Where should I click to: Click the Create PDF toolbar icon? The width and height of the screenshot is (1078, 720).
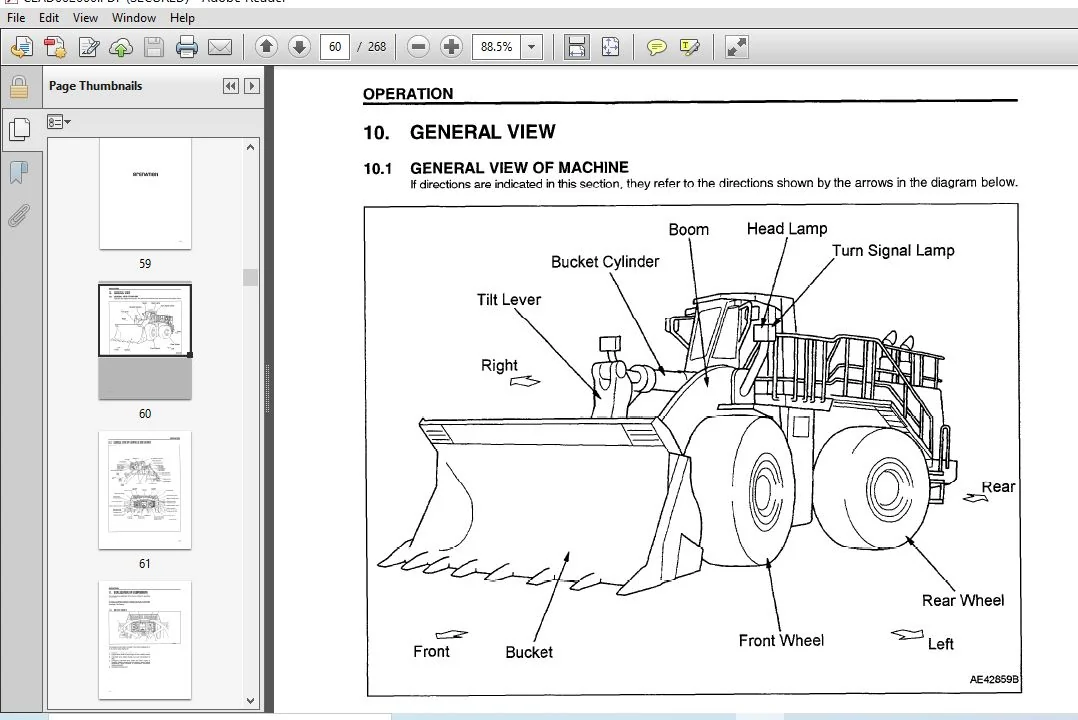click(55, 47)
